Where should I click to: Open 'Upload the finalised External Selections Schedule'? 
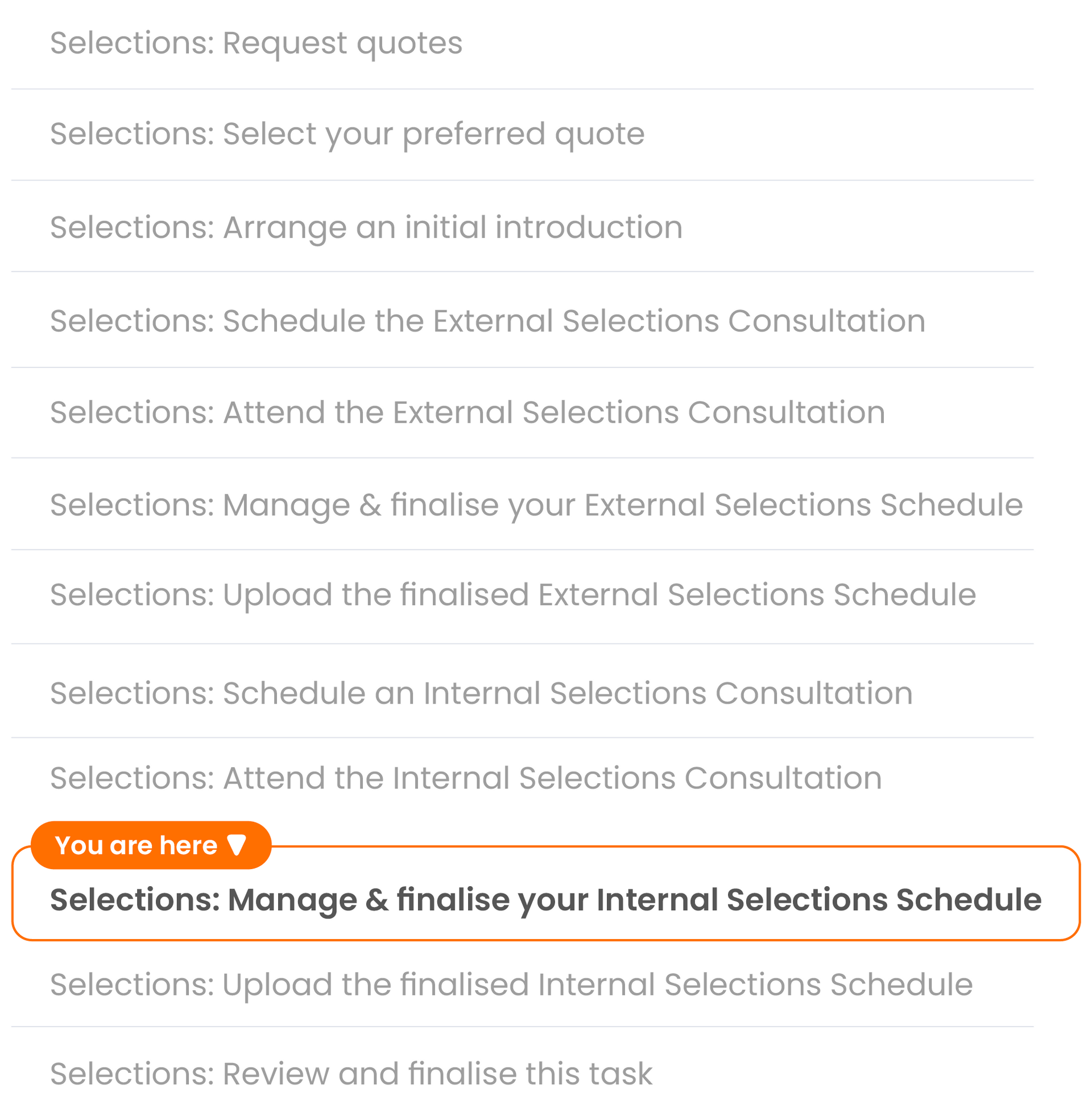pyautogui.click(x=513, y=594)
